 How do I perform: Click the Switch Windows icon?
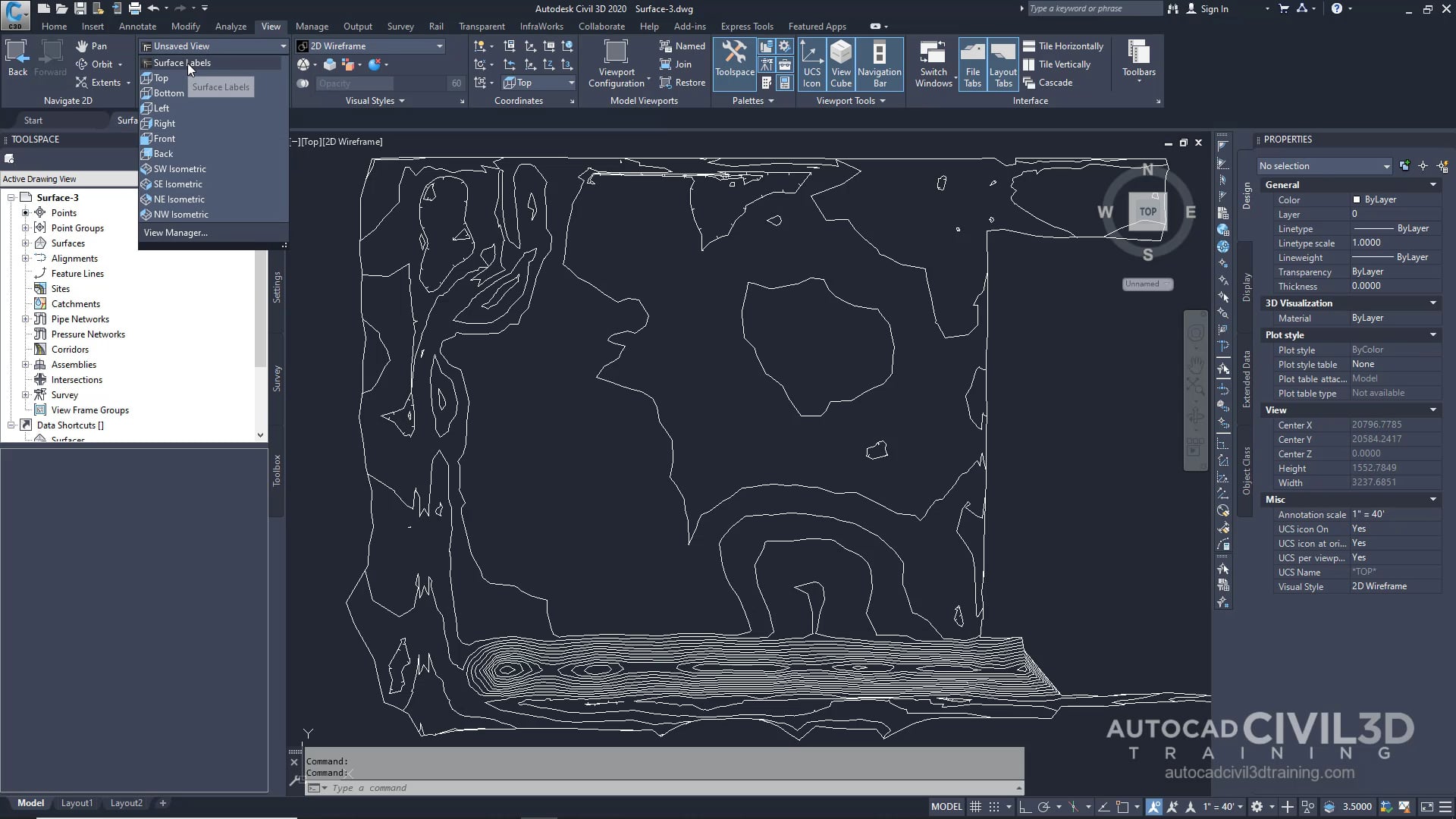(933, 64)
